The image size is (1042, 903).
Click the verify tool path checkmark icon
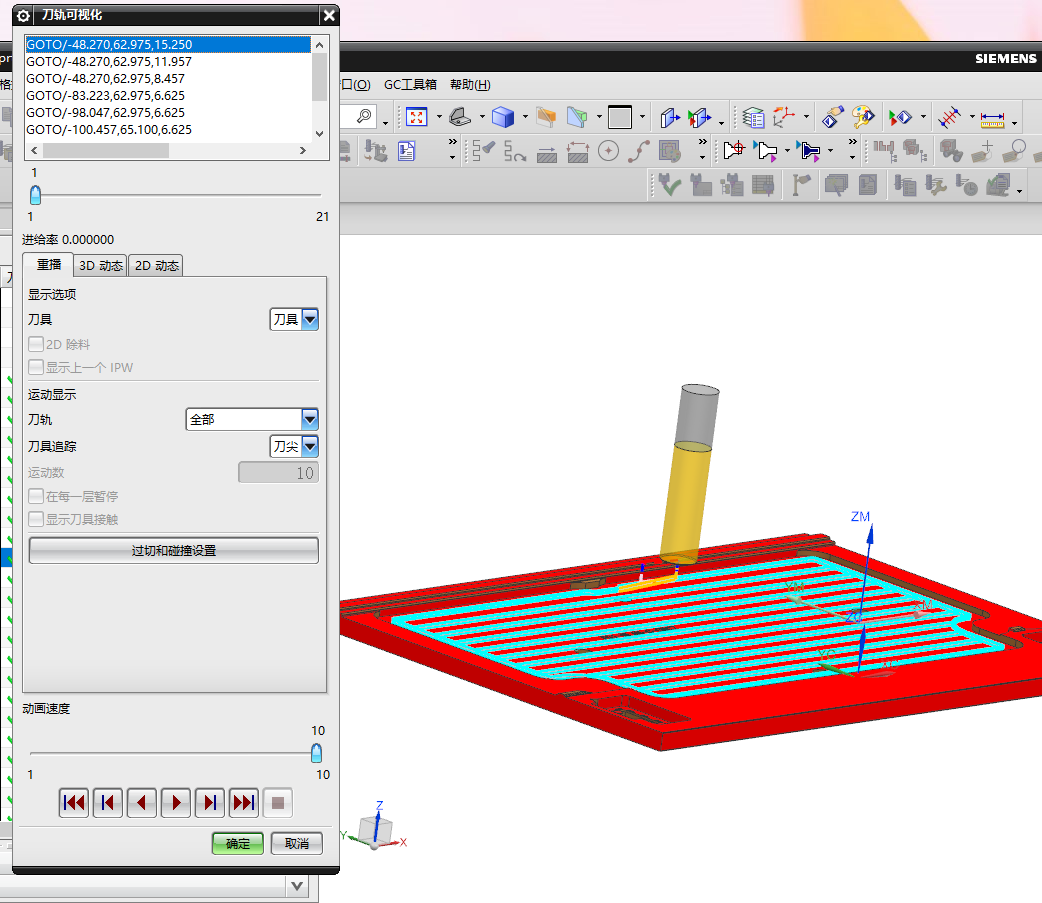(x=669, y=185)
